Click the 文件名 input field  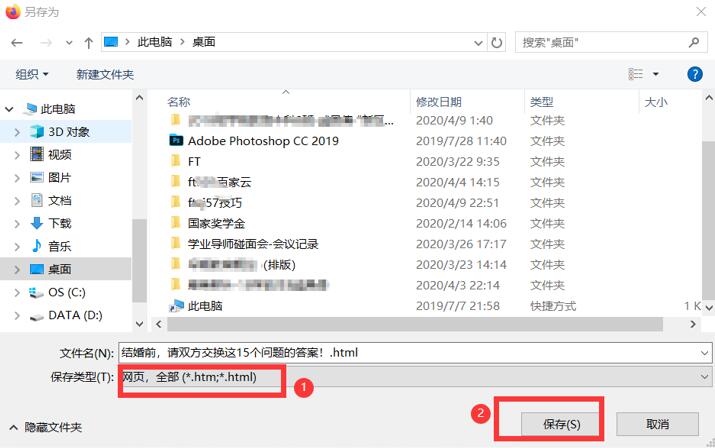(x=408, y=353)
